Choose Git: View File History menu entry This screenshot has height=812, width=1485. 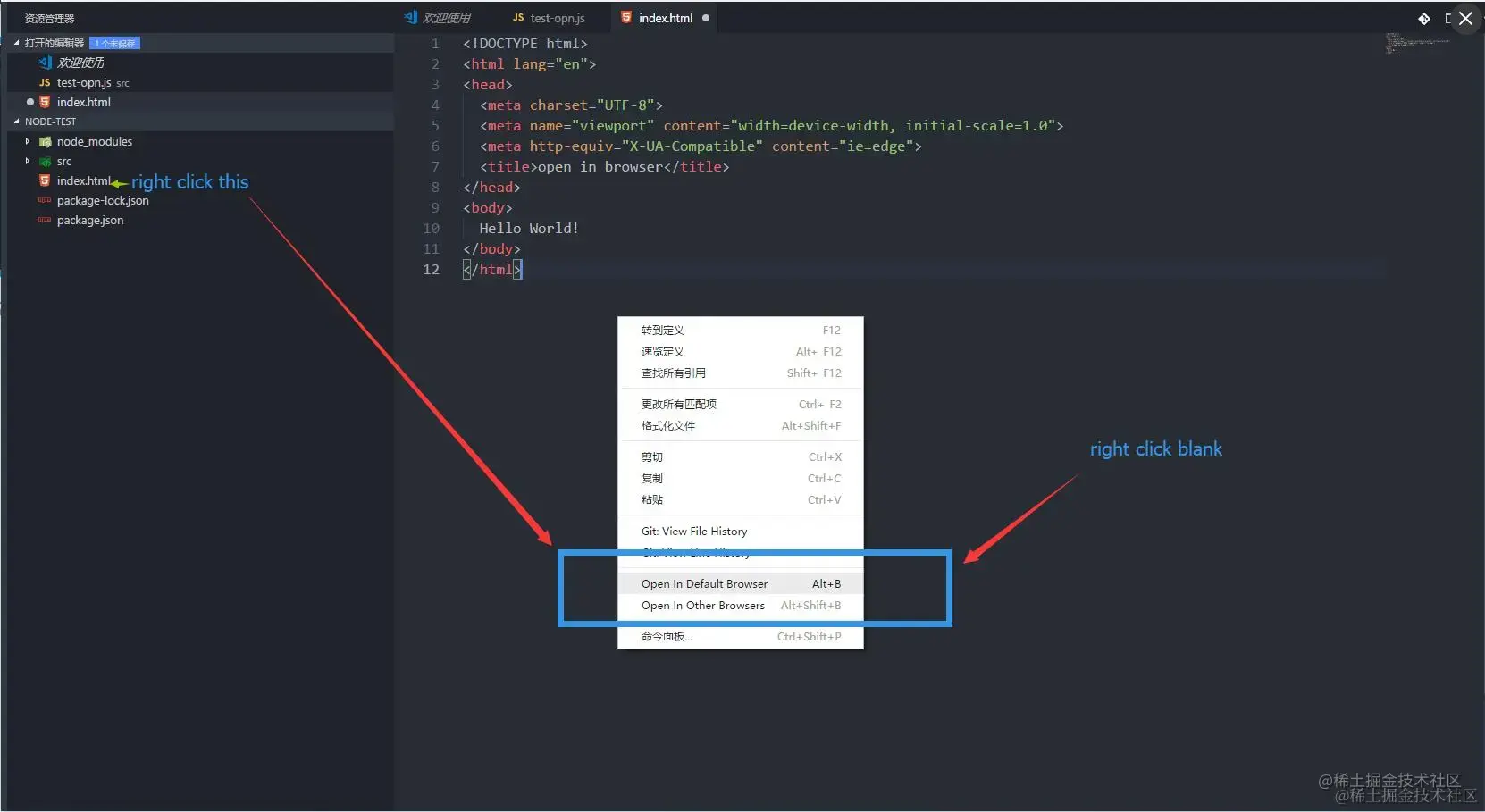click(741, 531)
